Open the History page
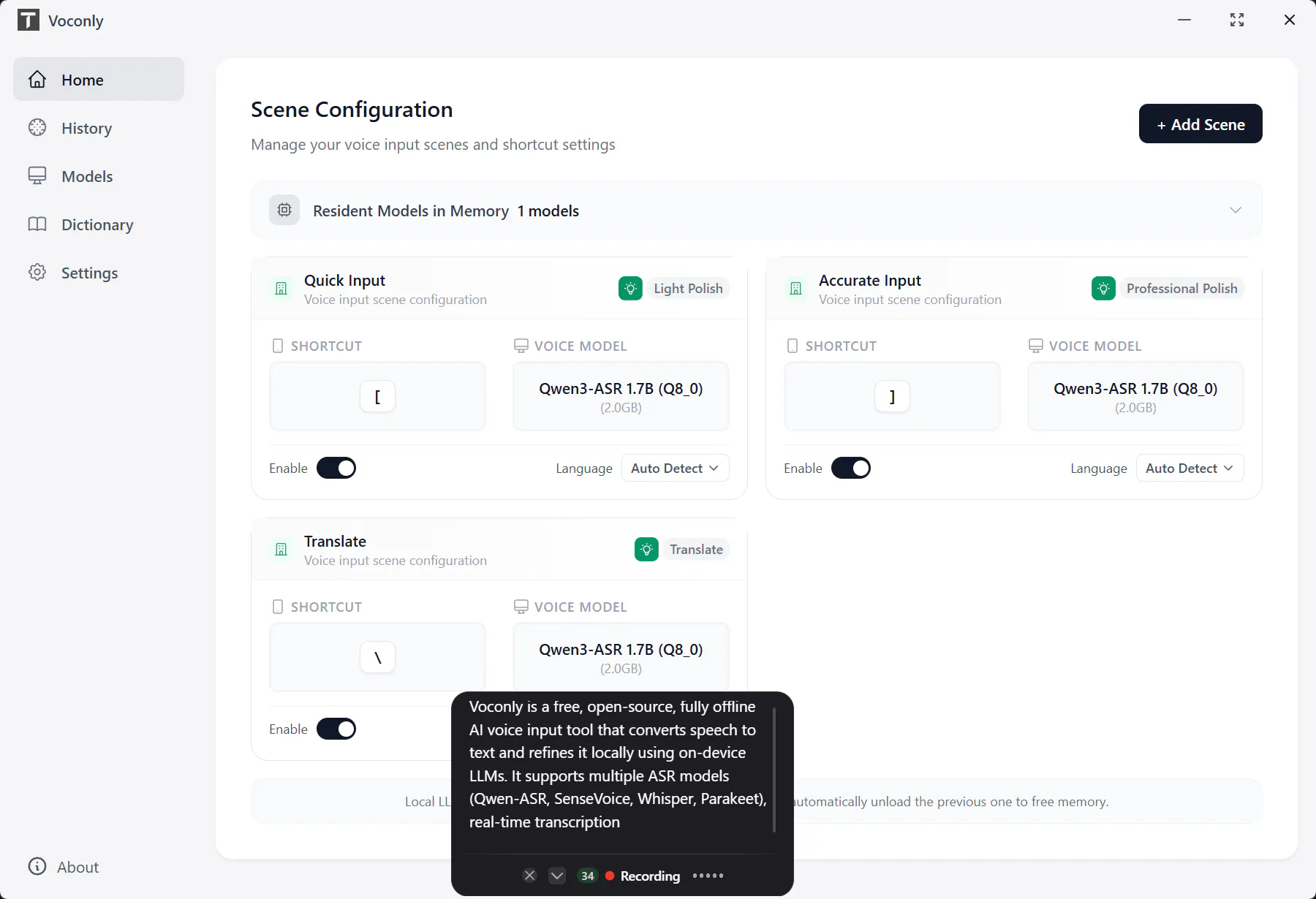Viewport: 1316px width, 899px height. (x=99, y=128)
